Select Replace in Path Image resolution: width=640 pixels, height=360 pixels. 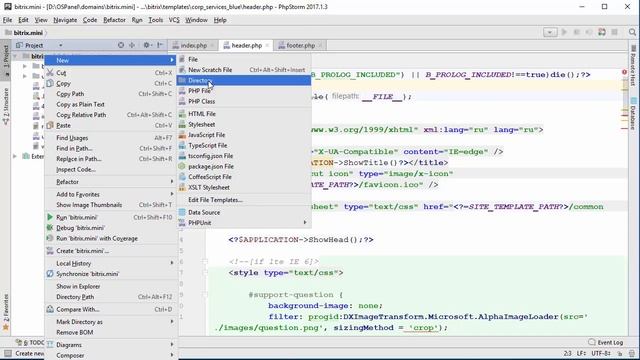(x=110, y=159)
